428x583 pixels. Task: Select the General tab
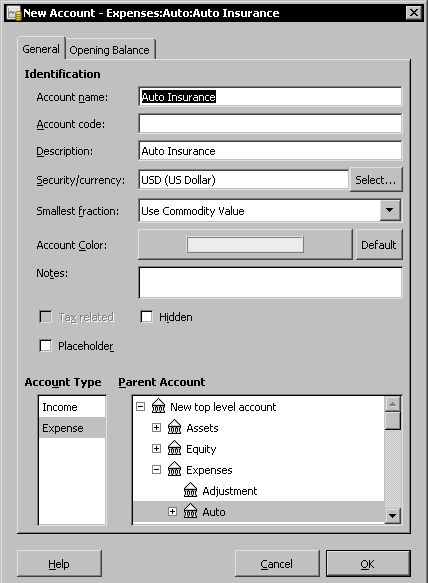click(41, 49)
